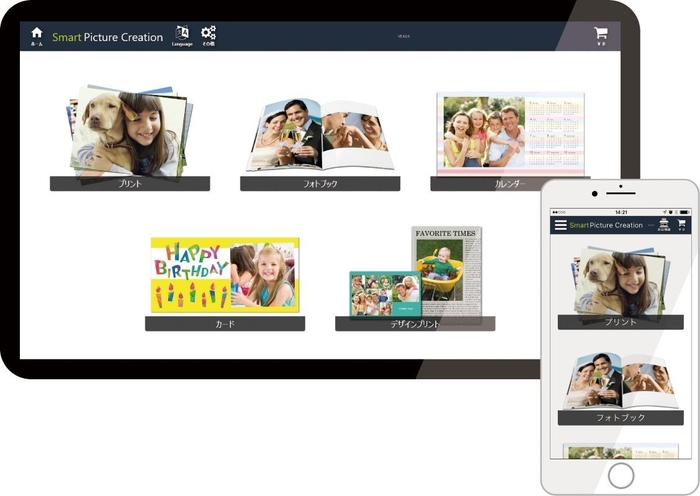Tap the store/printer icon in phone header
Viewport: 700px width, 496px height.
(661, 225)
